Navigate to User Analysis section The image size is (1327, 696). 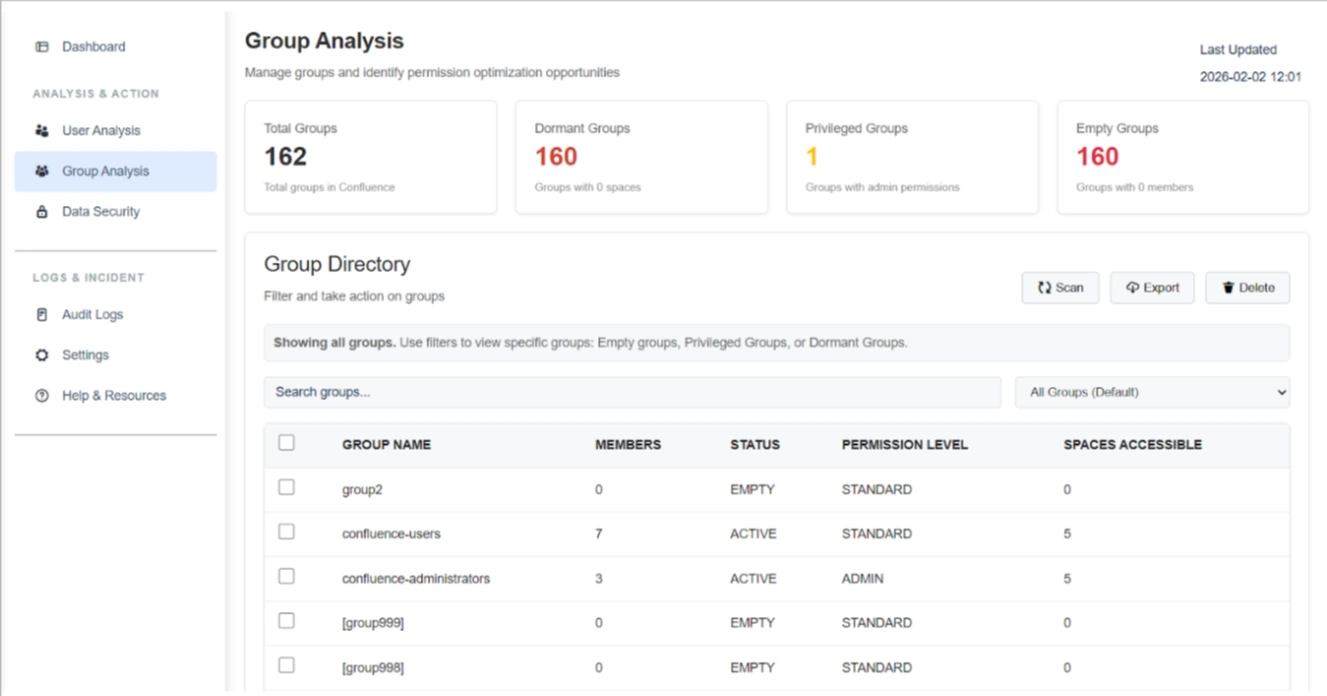pos(100,130)
